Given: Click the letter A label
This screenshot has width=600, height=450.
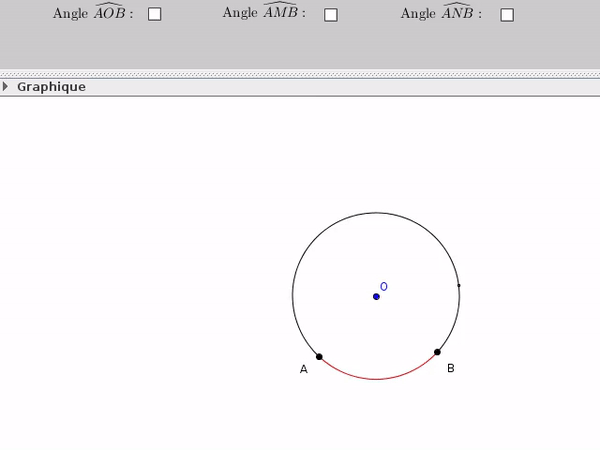Looking at the screenshot, I should [x=303, y=369].
